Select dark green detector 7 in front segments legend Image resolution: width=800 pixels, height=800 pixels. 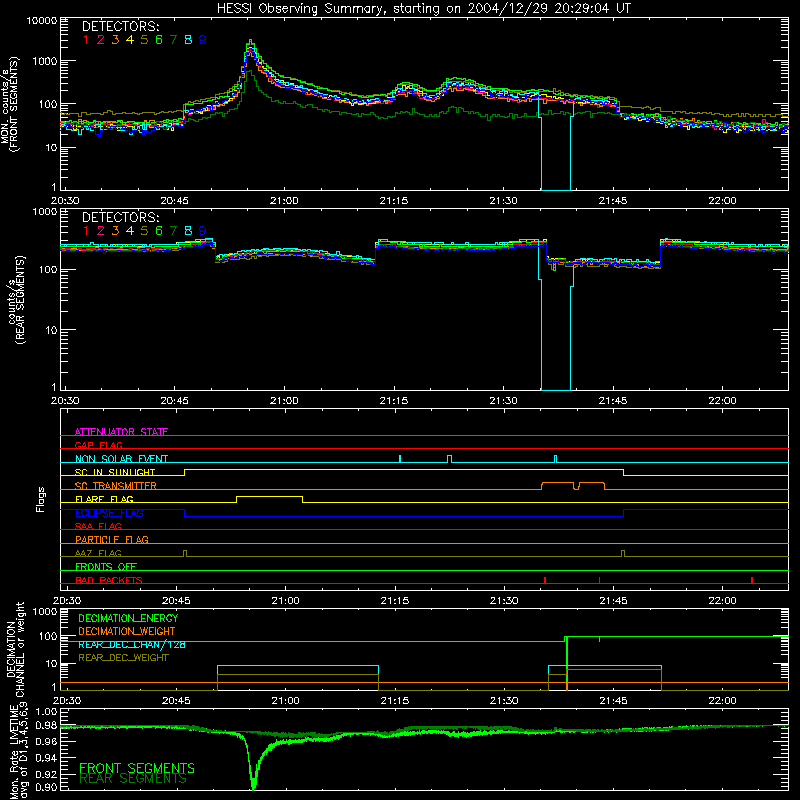(x=173, y=40)
